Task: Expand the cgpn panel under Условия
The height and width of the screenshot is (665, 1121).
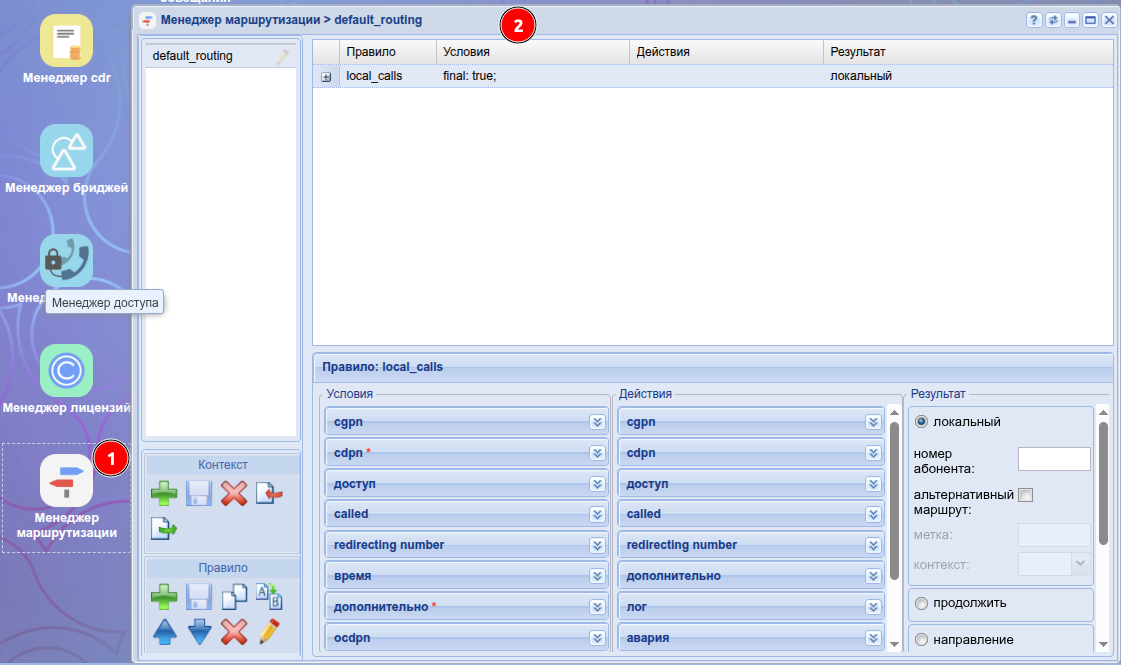Action: pyautogui.click(x=598, y=422)
